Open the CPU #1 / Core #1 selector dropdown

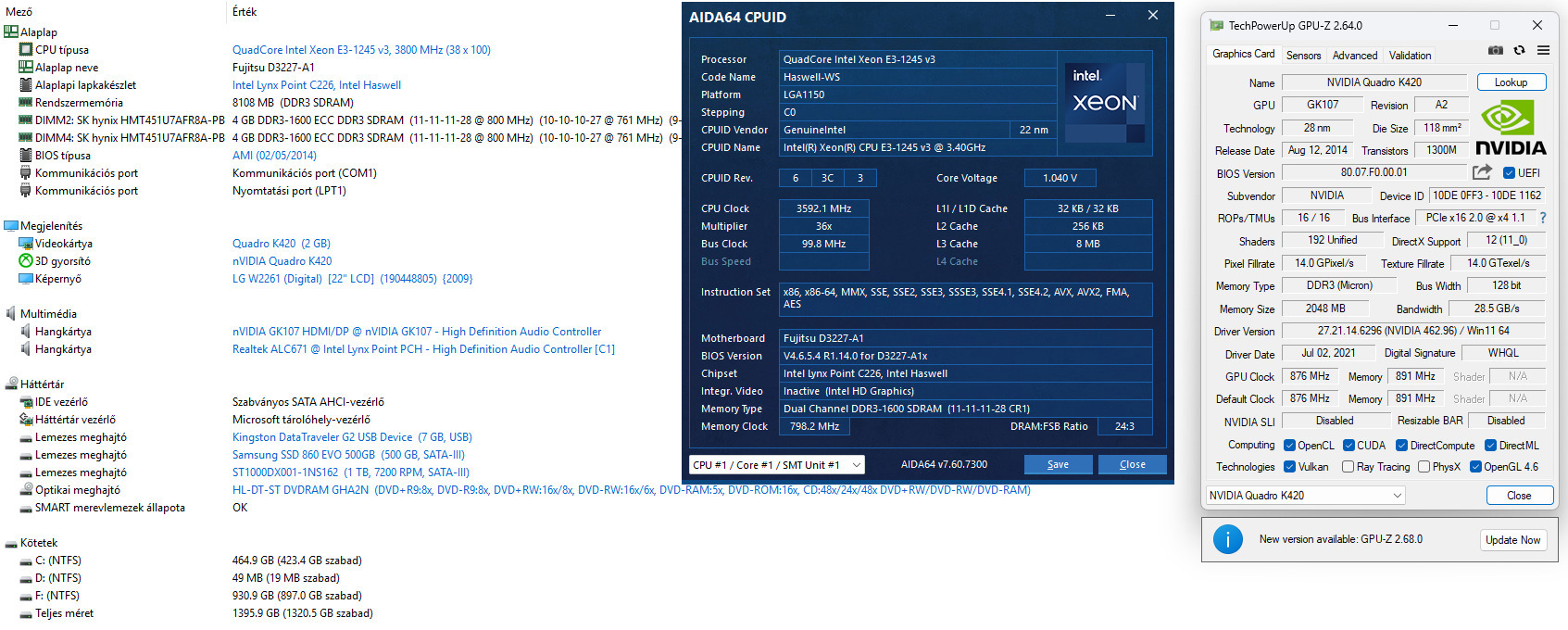point(776,464)
